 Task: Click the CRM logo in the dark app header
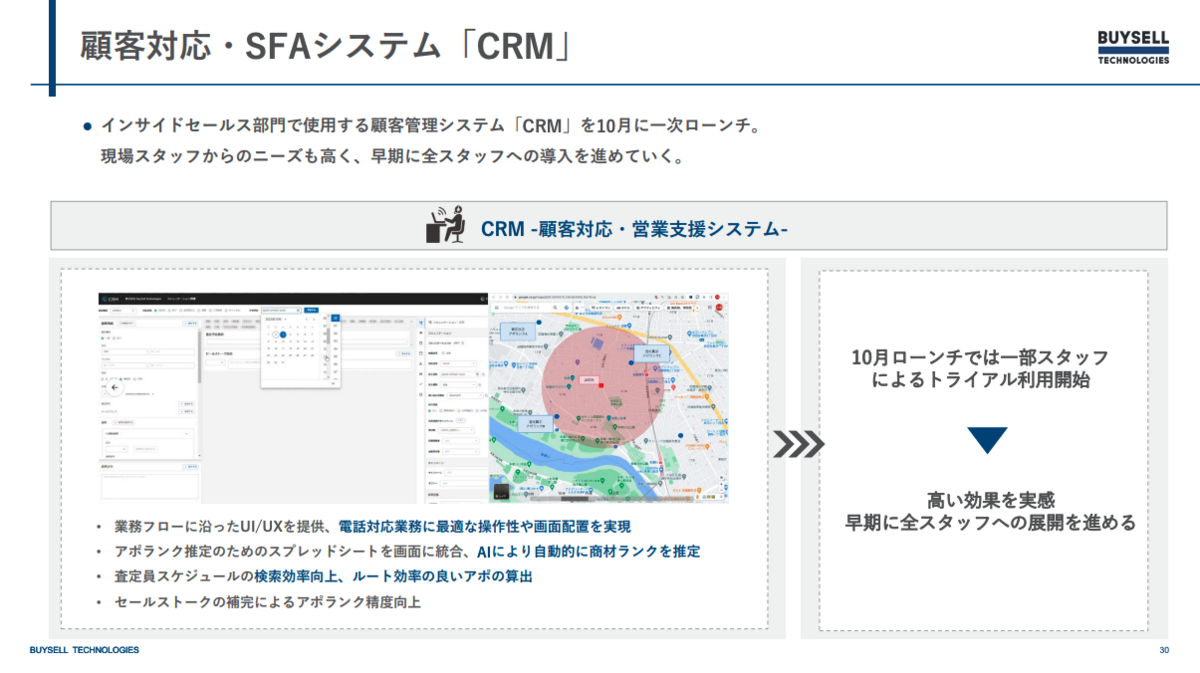click(110, 299)
